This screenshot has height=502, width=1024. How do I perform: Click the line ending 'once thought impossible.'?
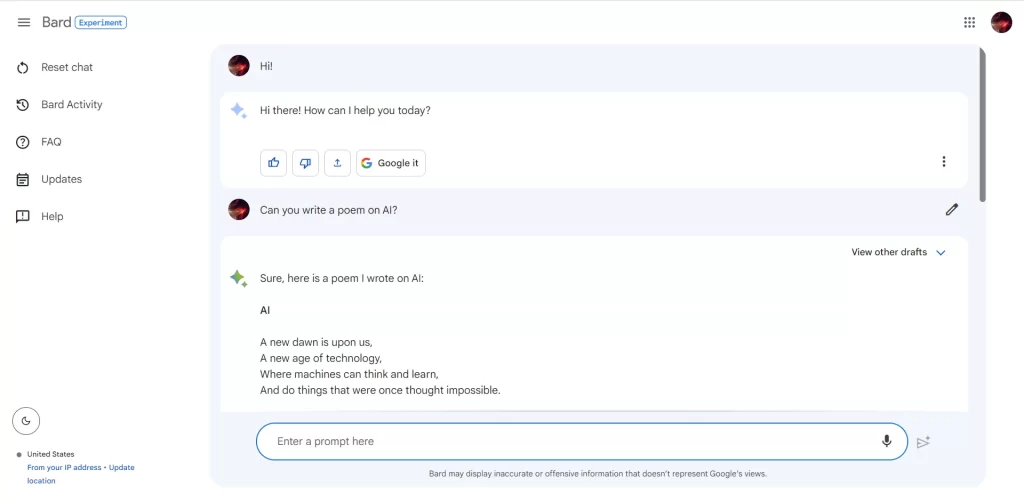[380, 390]
